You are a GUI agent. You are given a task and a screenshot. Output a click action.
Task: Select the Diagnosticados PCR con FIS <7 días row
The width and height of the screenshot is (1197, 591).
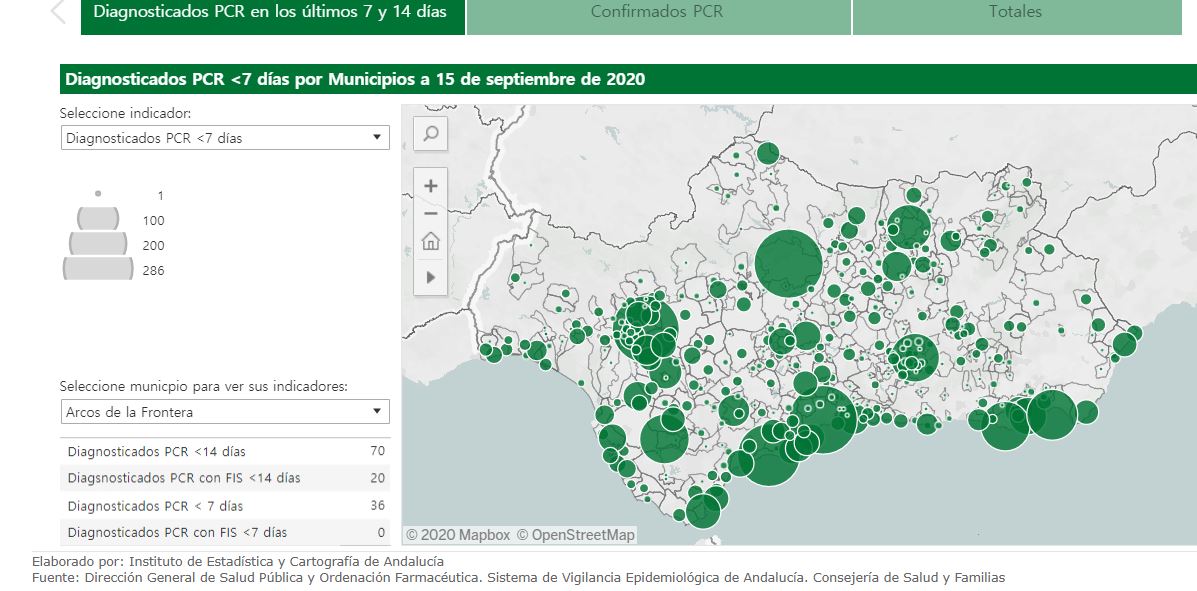tap(225, 532)
